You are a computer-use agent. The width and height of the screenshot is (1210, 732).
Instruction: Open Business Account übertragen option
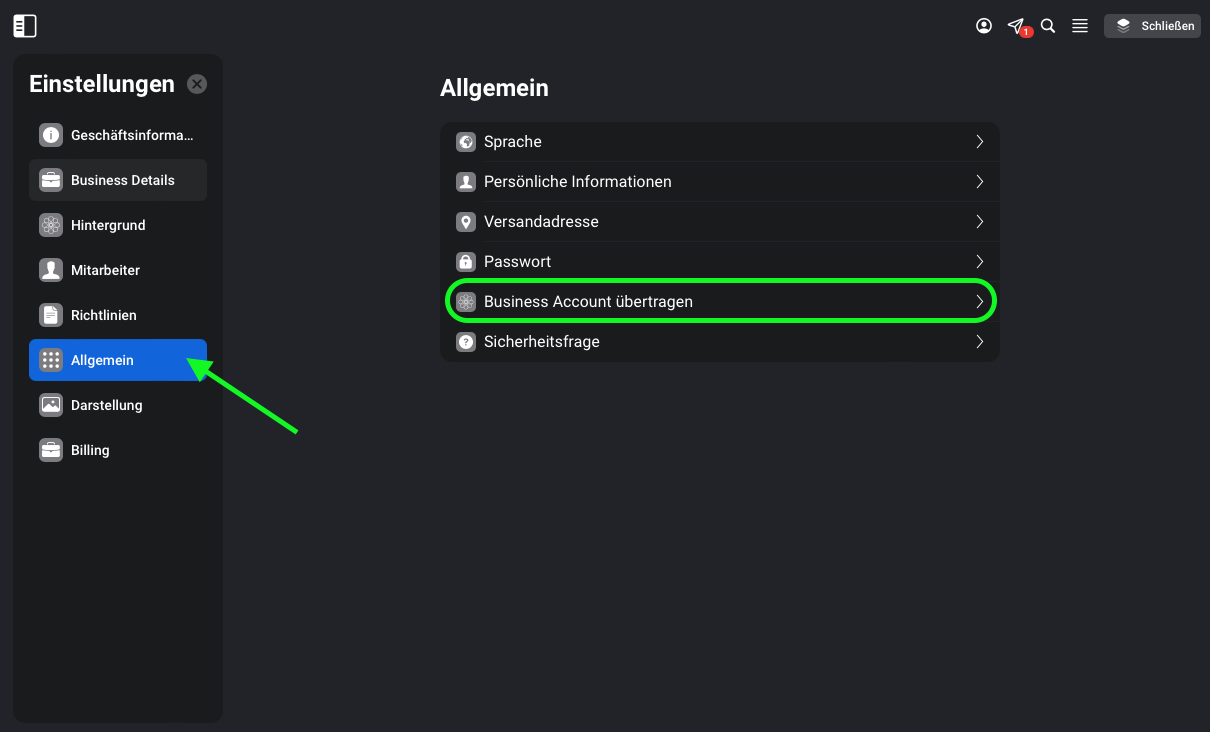[720, 302]
